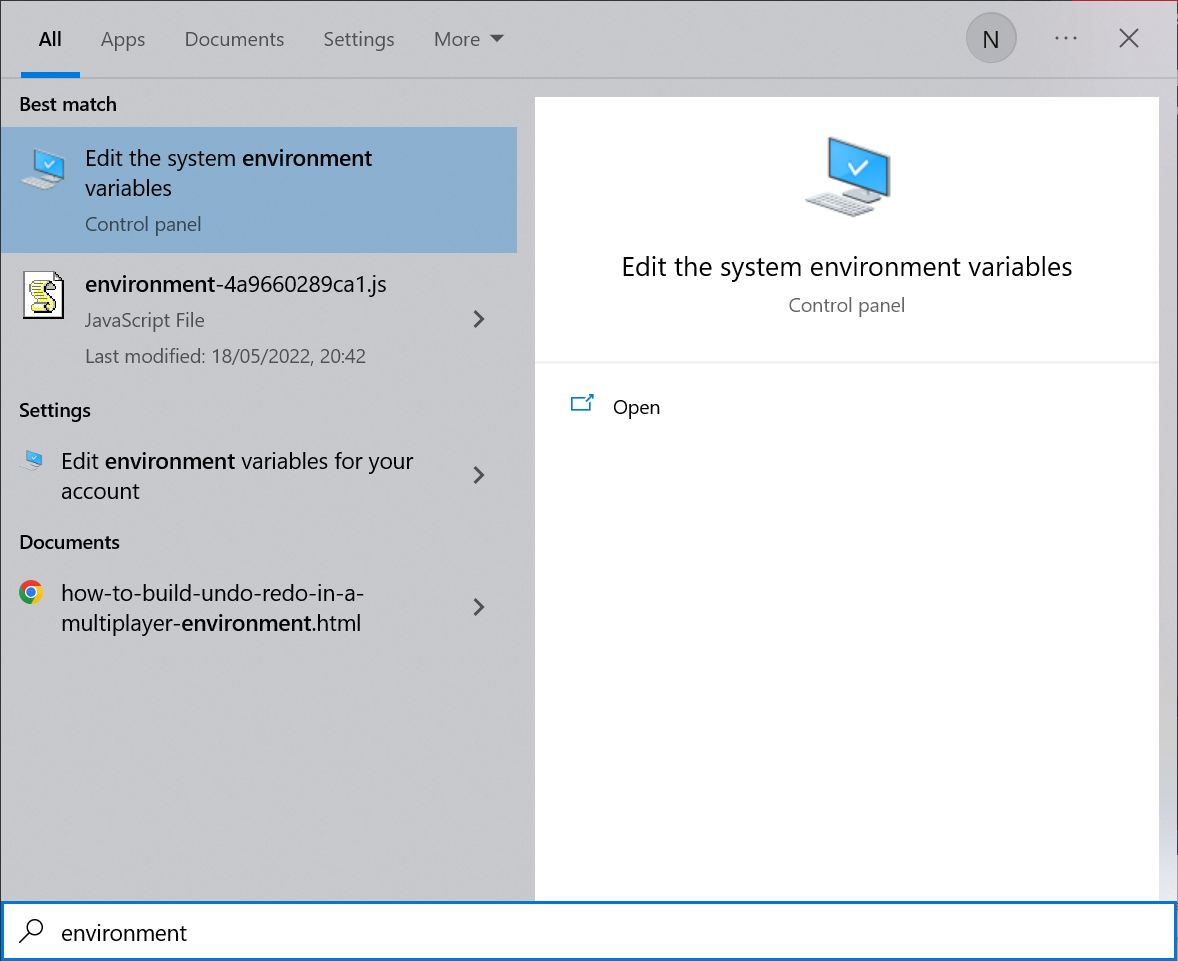
Task: Click the large computer icon in the preview pane
Action: 846,177
